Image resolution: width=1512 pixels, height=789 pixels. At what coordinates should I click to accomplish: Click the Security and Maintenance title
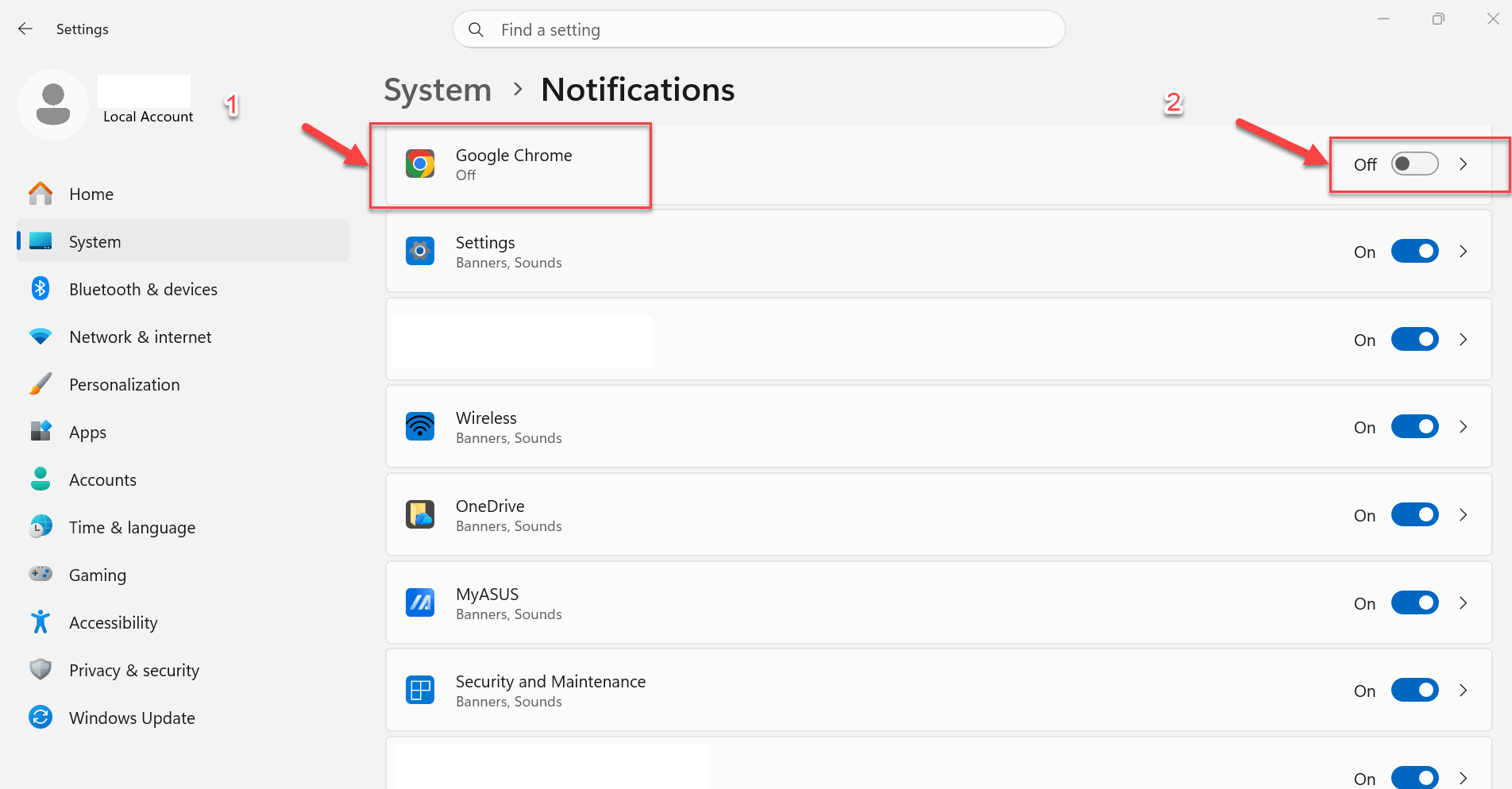(x=550, y=681)
